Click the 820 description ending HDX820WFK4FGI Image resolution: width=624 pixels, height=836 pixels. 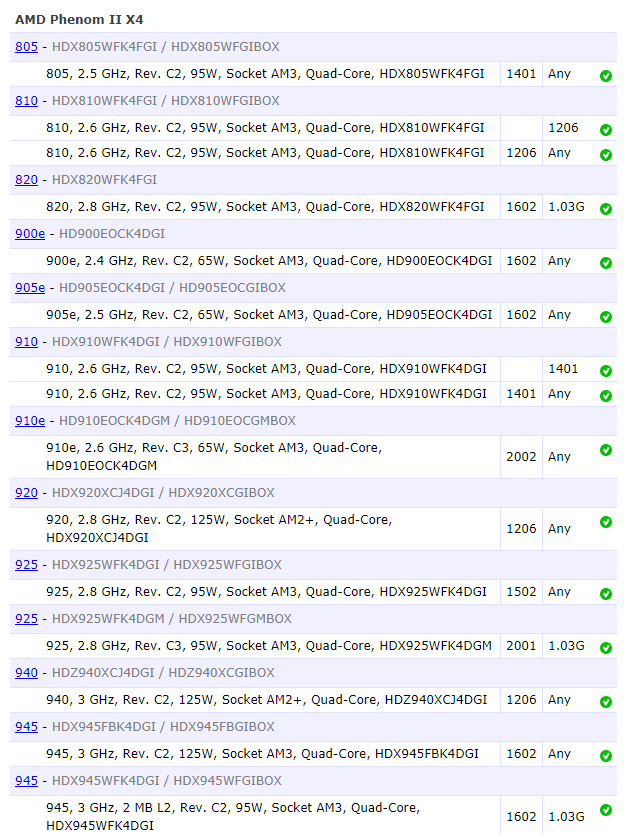tap(265, 206)
